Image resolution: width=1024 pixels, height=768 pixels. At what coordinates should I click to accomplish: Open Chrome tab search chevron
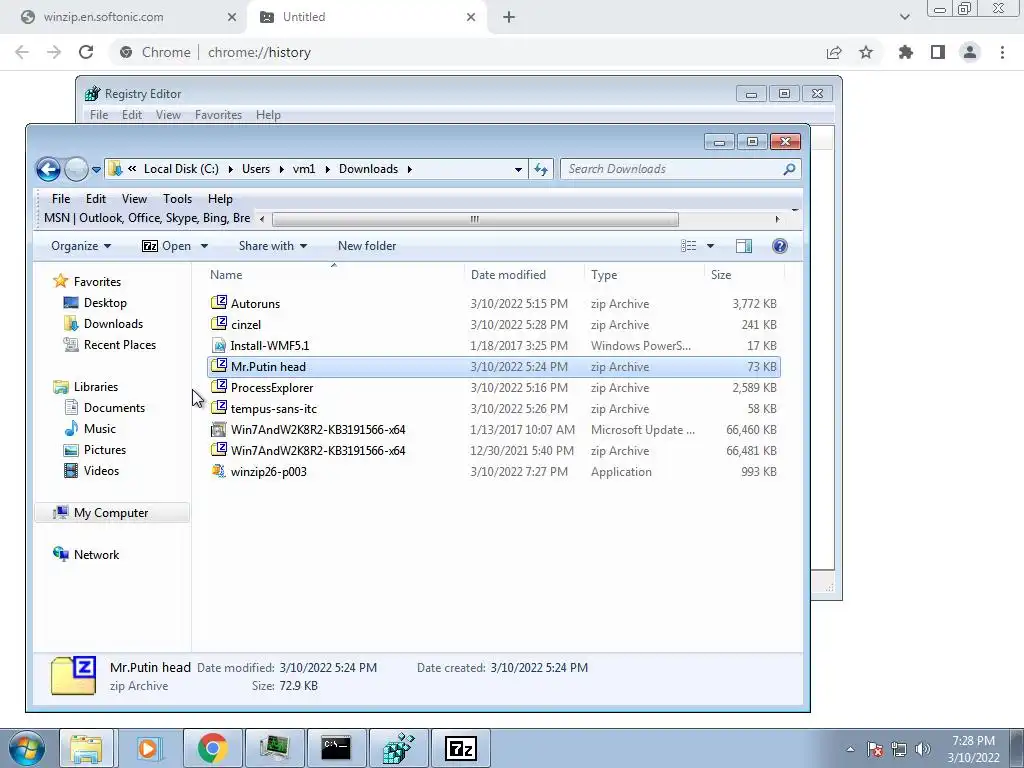tap(904, 17)
